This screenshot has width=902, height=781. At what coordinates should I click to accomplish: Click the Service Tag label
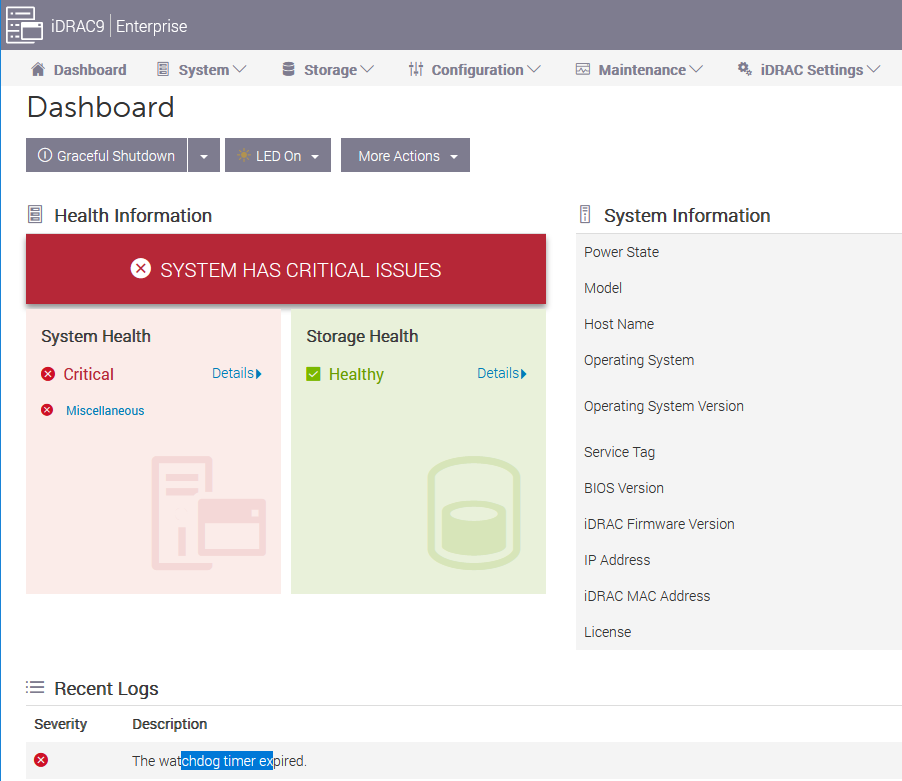(x=620, y=452)
